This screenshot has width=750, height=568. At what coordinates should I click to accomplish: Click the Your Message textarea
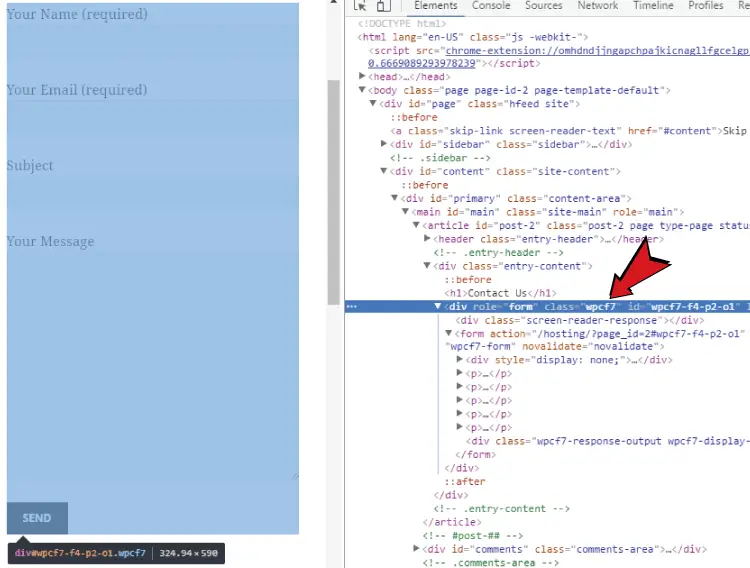tap(153, 367)
